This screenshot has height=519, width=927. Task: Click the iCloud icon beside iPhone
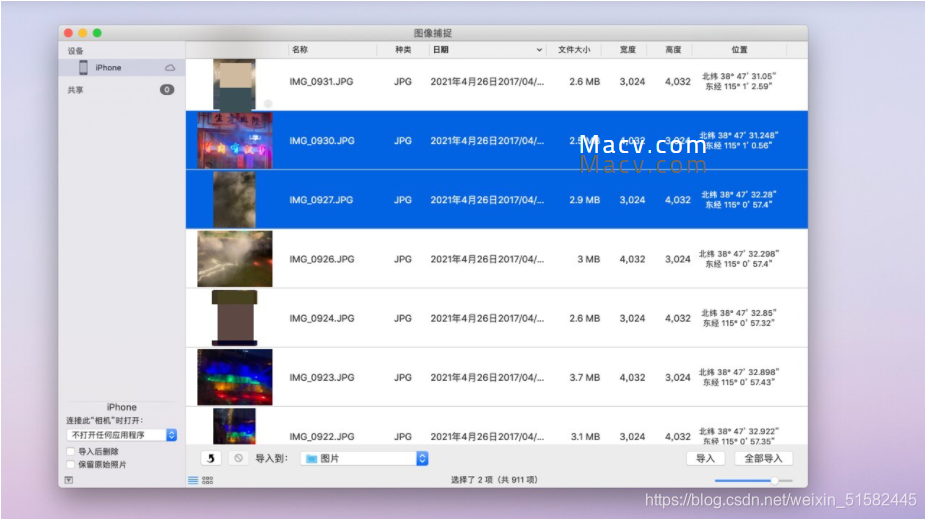pyautogui.click(x=170, y=67)
